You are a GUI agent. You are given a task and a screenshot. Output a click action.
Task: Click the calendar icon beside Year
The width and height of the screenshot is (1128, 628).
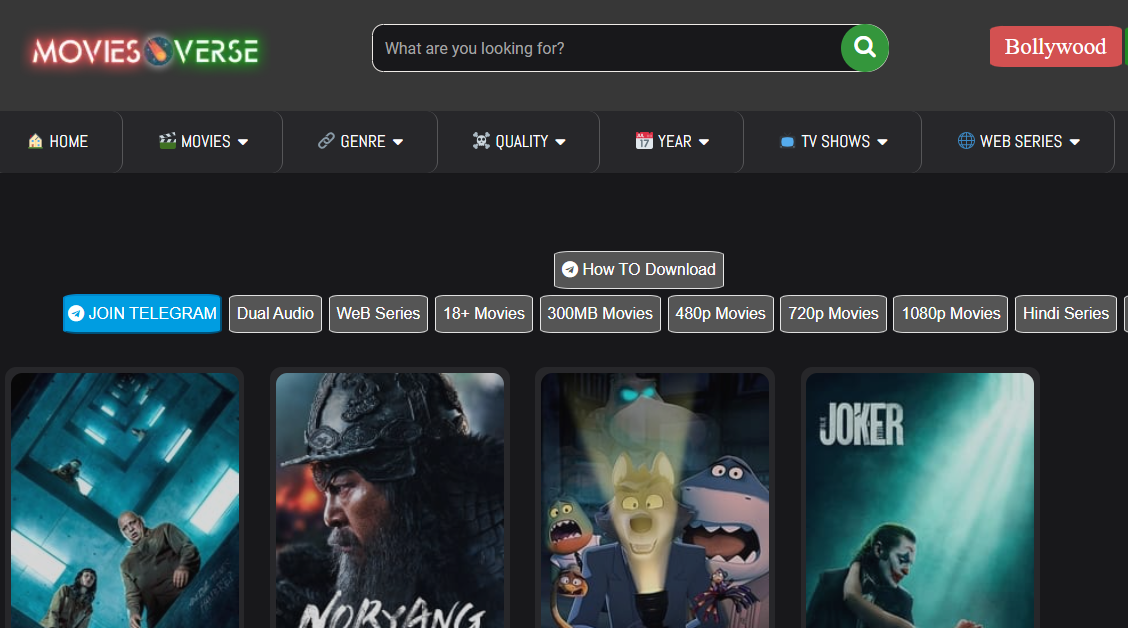click(644, 141)
